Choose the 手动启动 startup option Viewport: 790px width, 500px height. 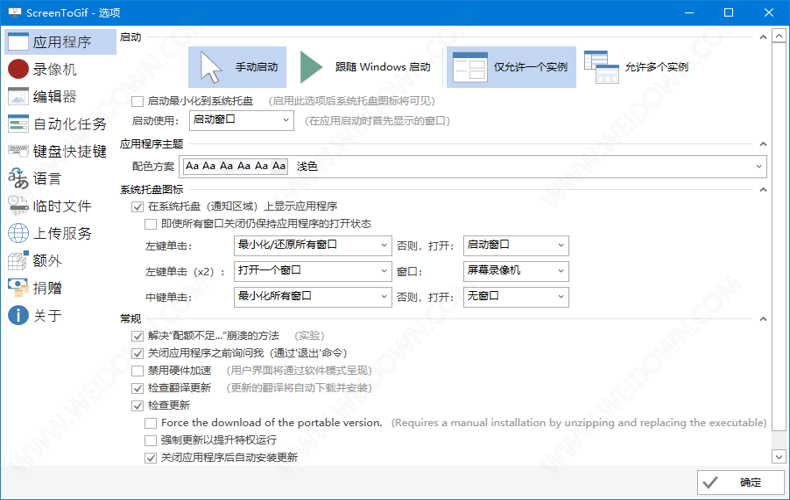click(237, 67)
